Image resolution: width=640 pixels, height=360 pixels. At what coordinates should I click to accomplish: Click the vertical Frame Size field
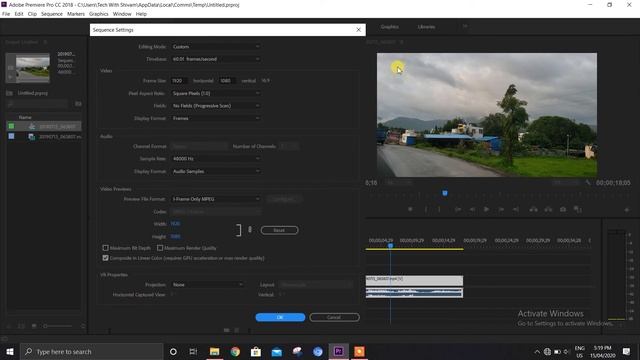click(x=227, y=81)
